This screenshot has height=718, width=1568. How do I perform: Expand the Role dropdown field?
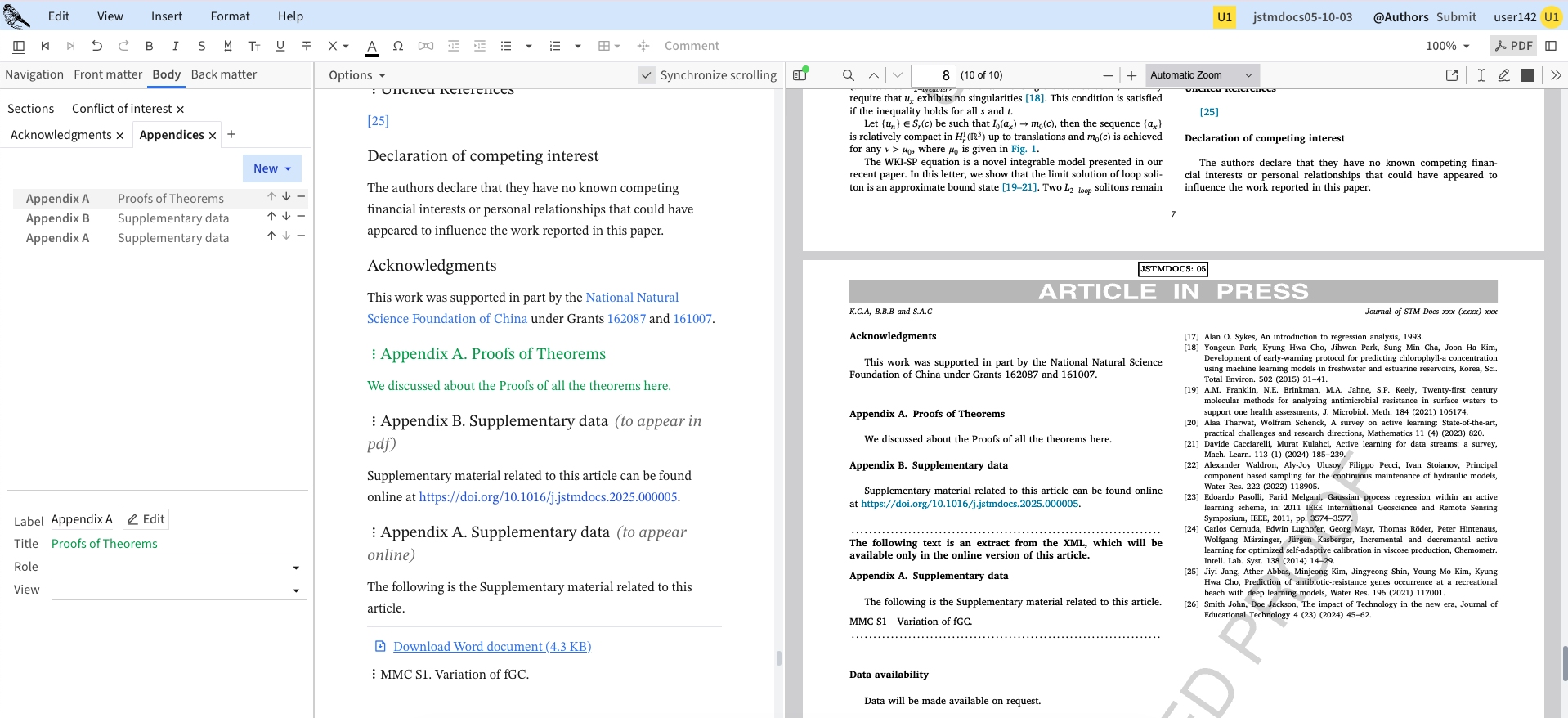(296, 568)
